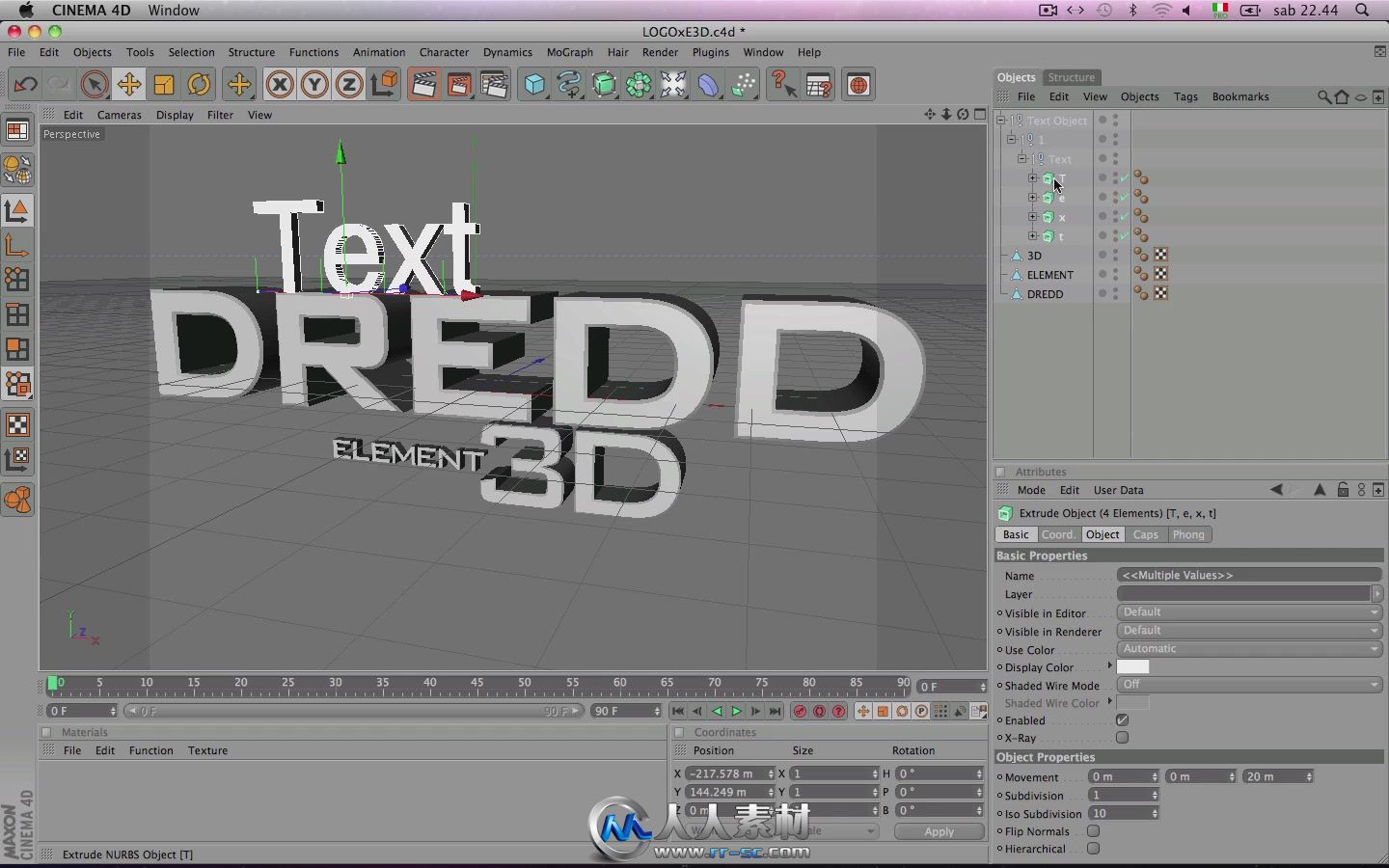Viewport: 1389px width, 868px height.
Task: Go to the end of the animation
Action: (775, 711)
